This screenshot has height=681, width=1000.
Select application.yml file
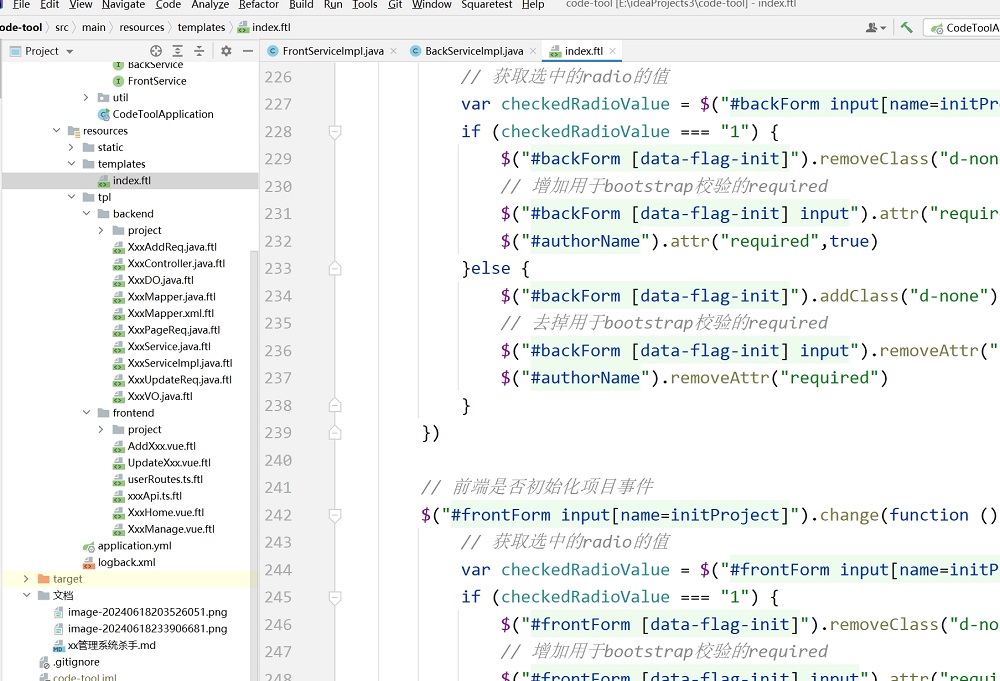pyautogui.click(x=134, y=545)
